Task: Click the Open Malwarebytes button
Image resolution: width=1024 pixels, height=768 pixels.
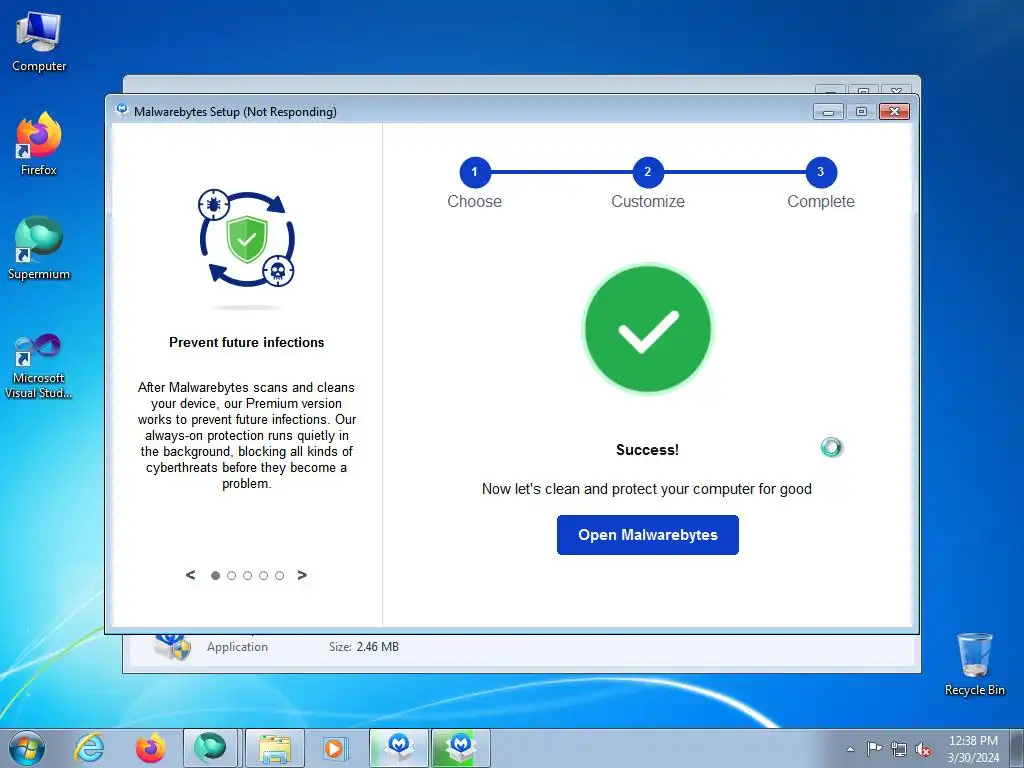Action: [x=647, y=535]
